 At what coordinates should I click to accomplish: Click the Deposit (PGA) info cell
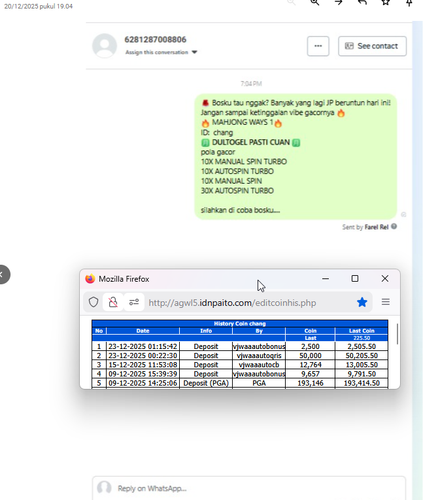[x=206, y=383]
